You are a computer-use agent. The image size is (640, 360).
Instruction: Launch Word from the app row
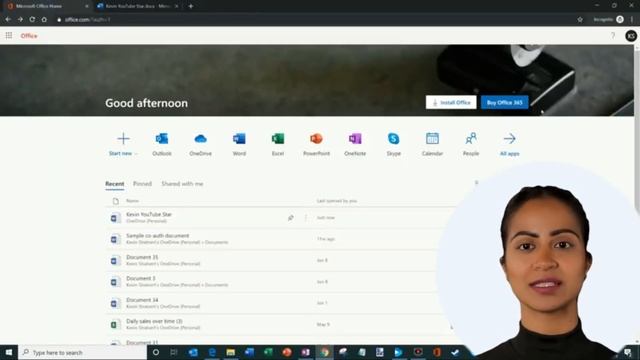tap(239, 144)
